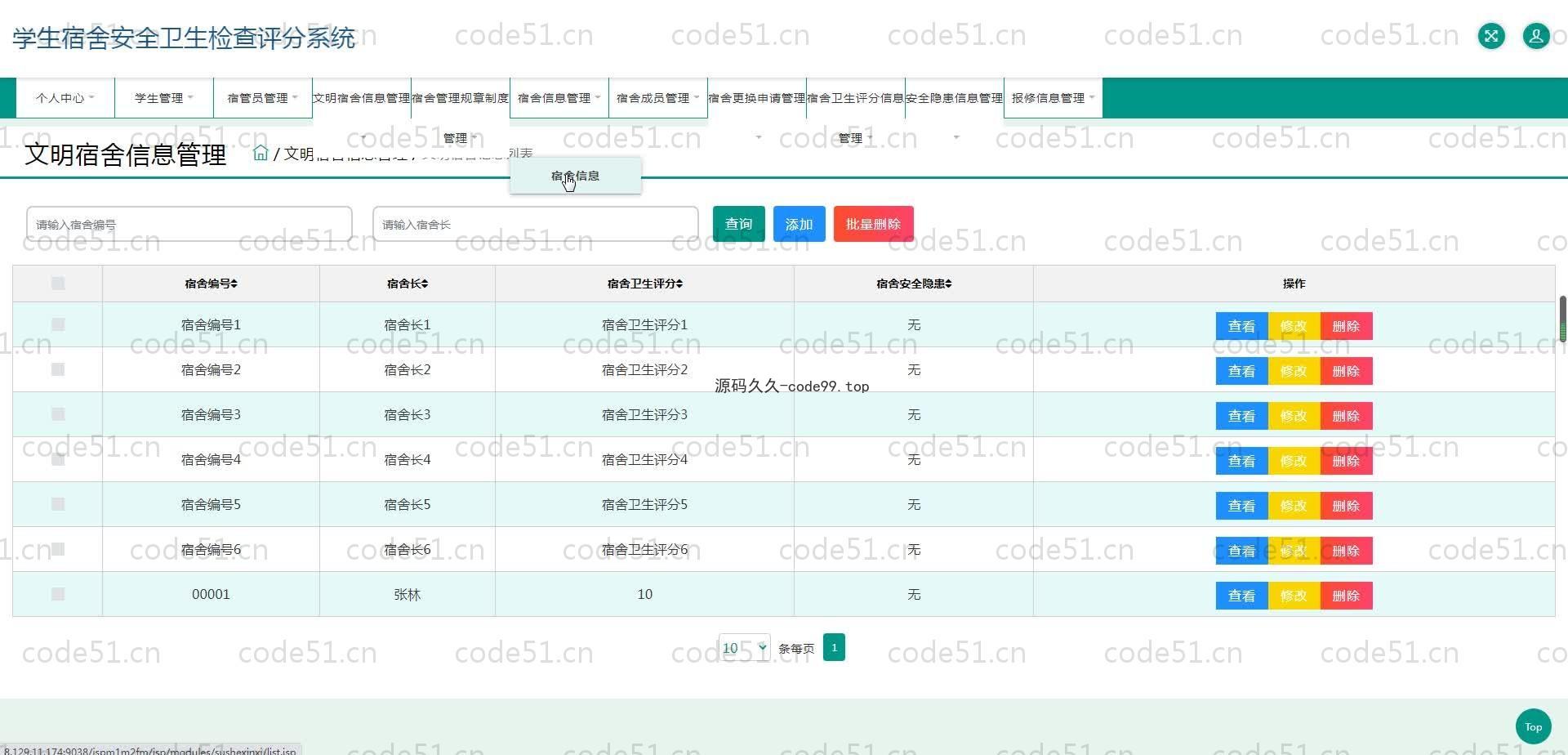1568x755 pixels.
Task: Focus the 请输入宿舍长 input field
Action: (x=536, y=224)
